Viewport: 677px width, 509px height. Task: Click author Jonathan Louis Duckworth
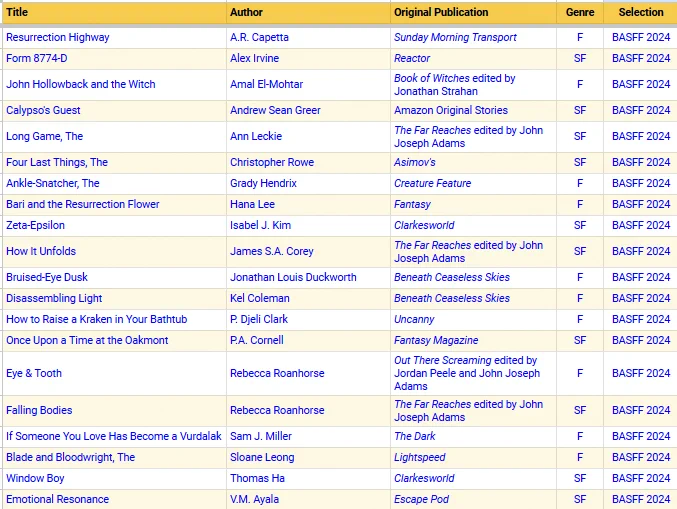293,277
